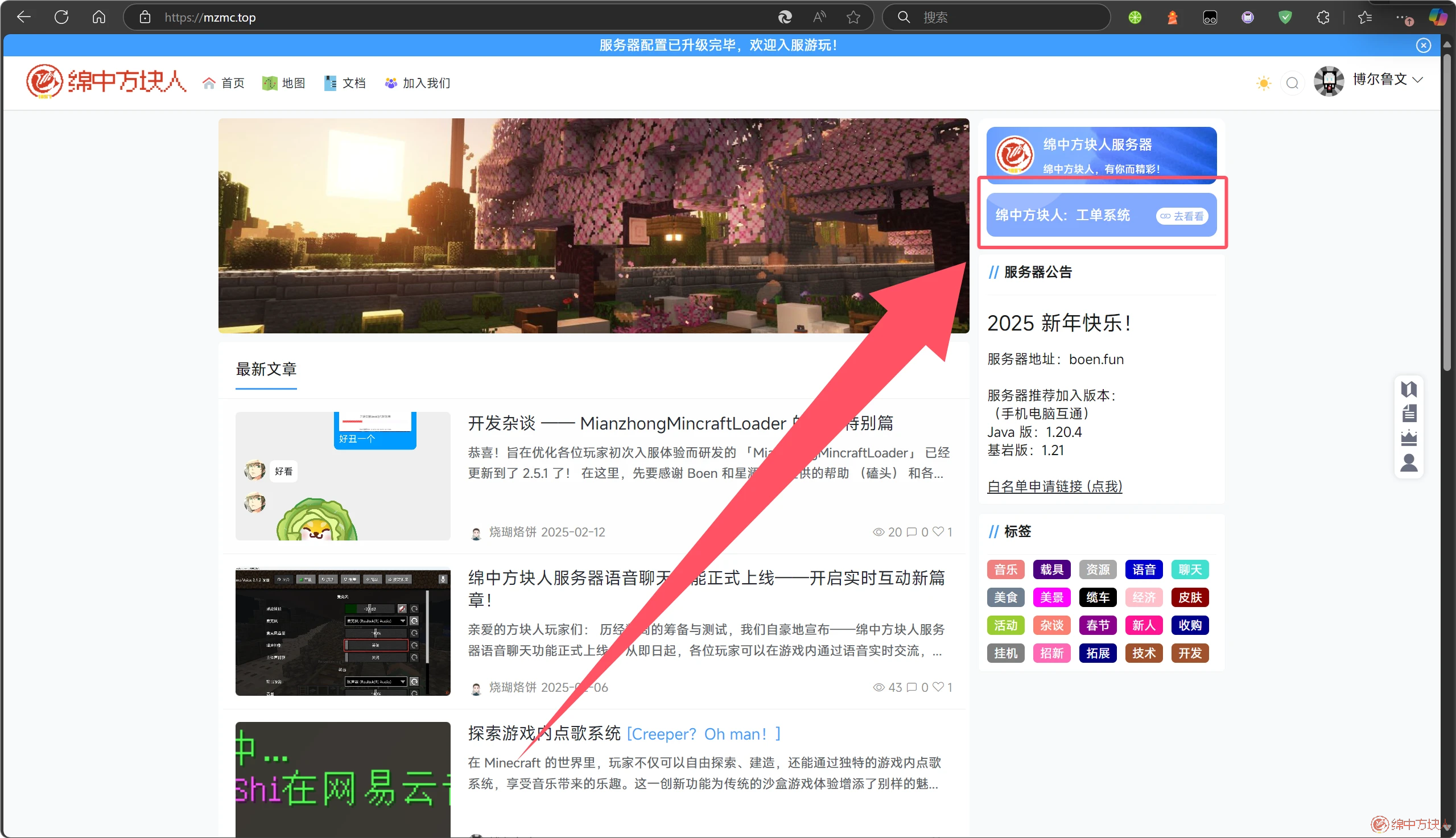Go to browser home icon
The width and height of the screenshot is (1456, 838).
99,17
